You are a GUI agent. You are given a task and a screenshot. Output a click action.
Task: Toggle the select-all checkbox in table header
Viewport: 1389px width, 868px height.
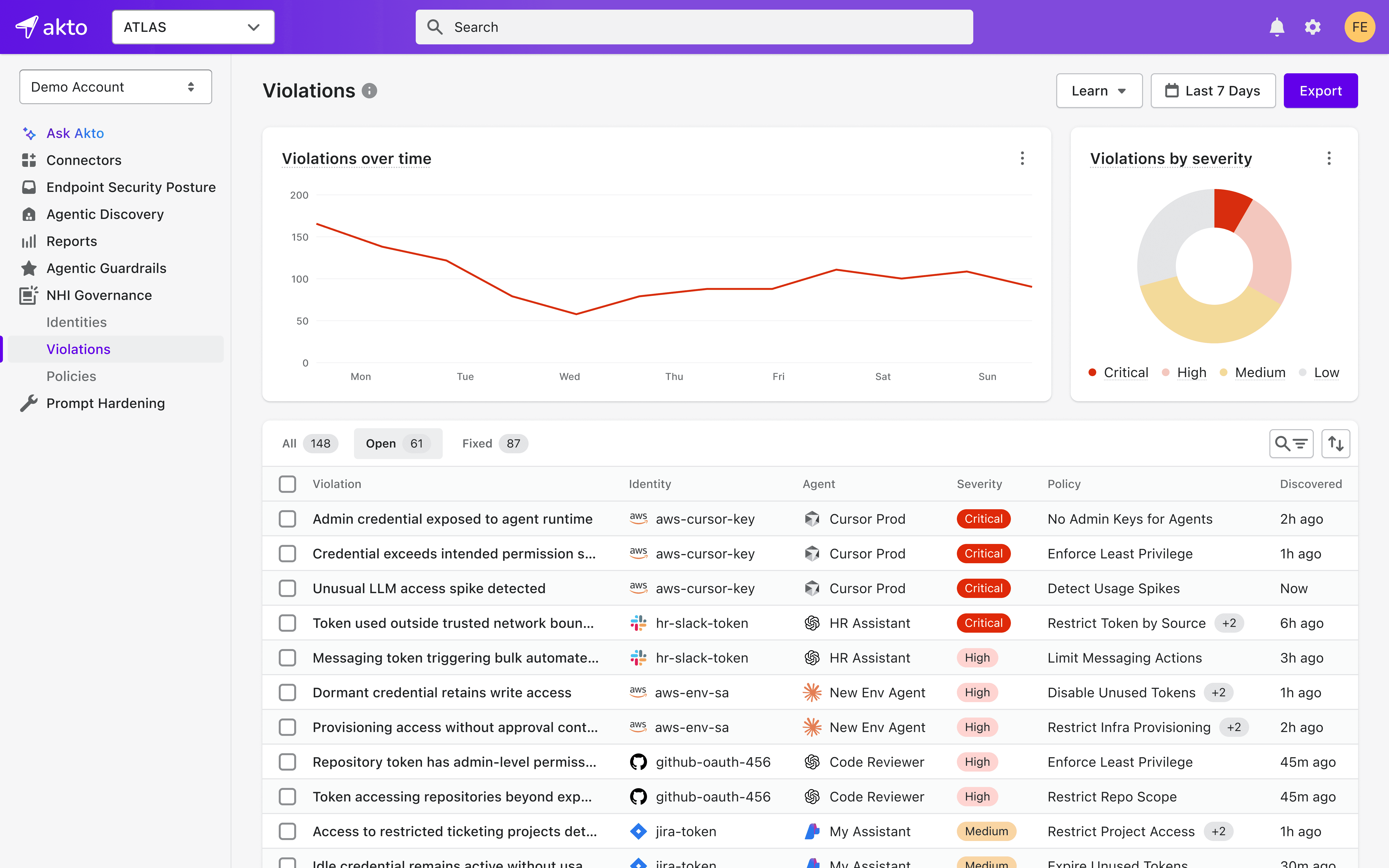point(287,484)
